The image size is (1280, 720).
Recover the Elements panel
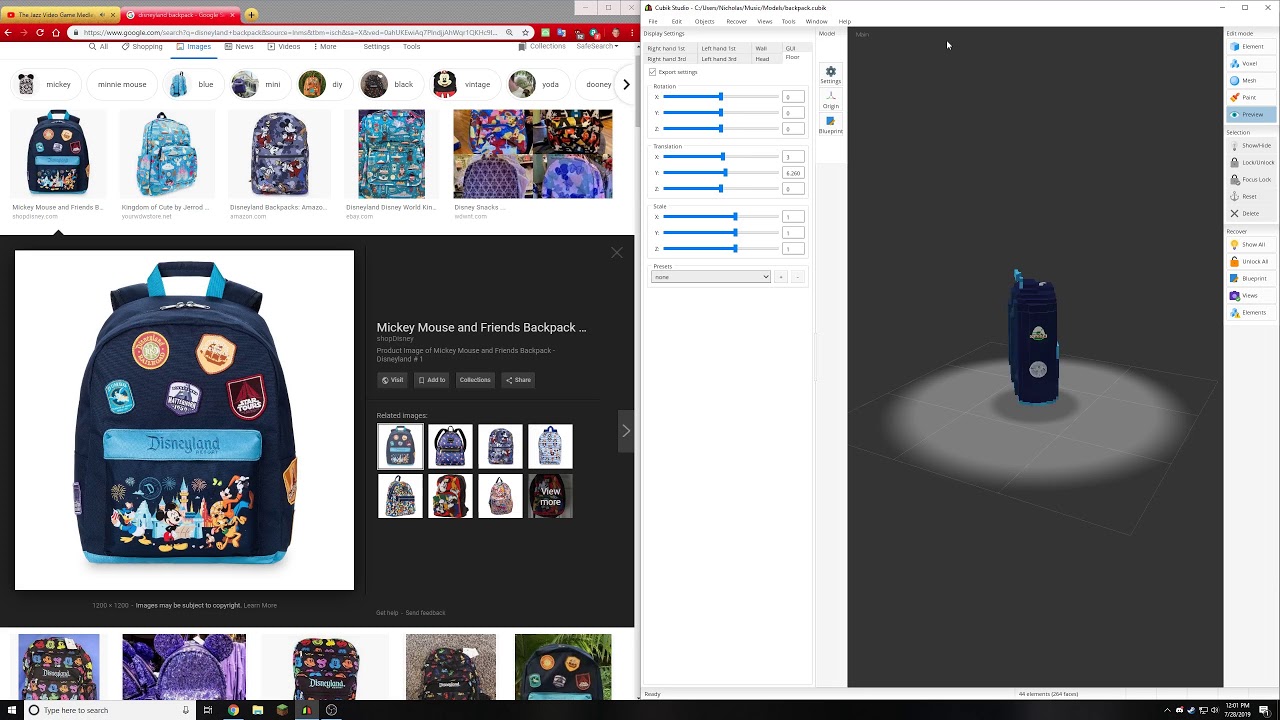pyautogui.click(x=1251, y=313)
